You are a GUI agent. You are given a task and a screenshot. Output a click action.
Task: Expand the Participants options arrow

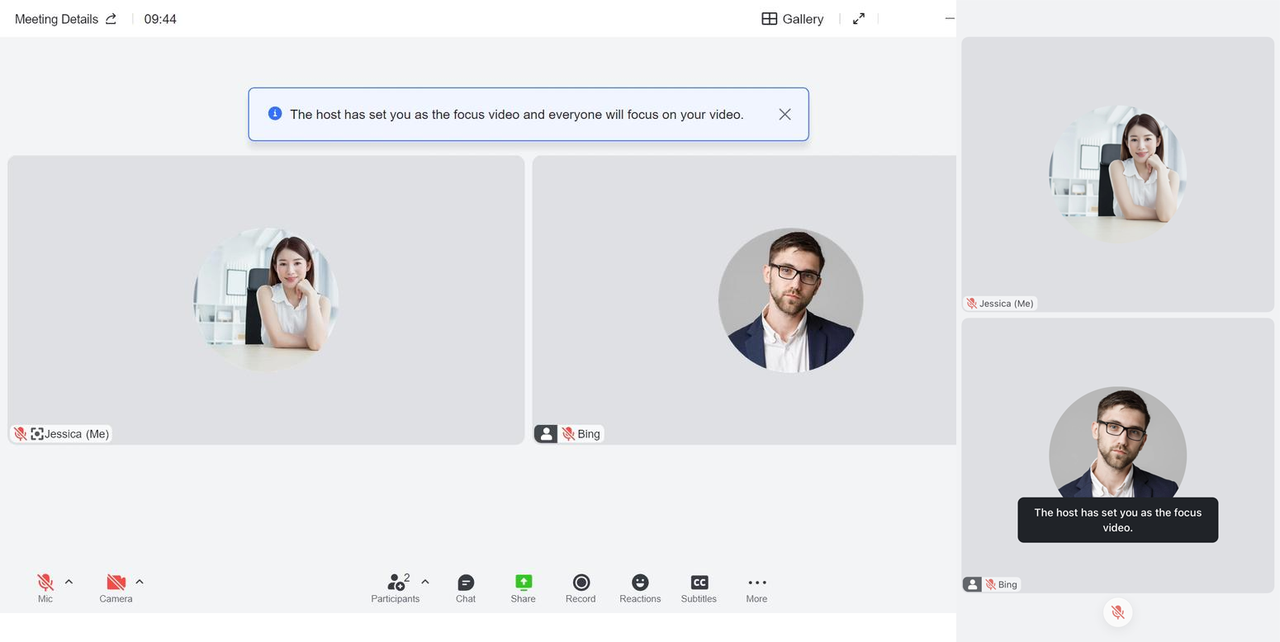tap(425, 581)
